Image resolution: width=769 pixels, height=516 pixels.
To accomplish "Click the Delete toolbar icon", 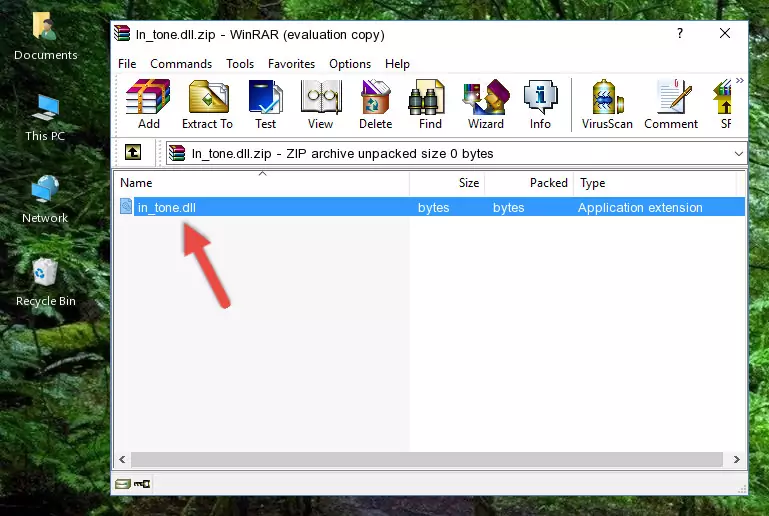I will coord(375,104).
